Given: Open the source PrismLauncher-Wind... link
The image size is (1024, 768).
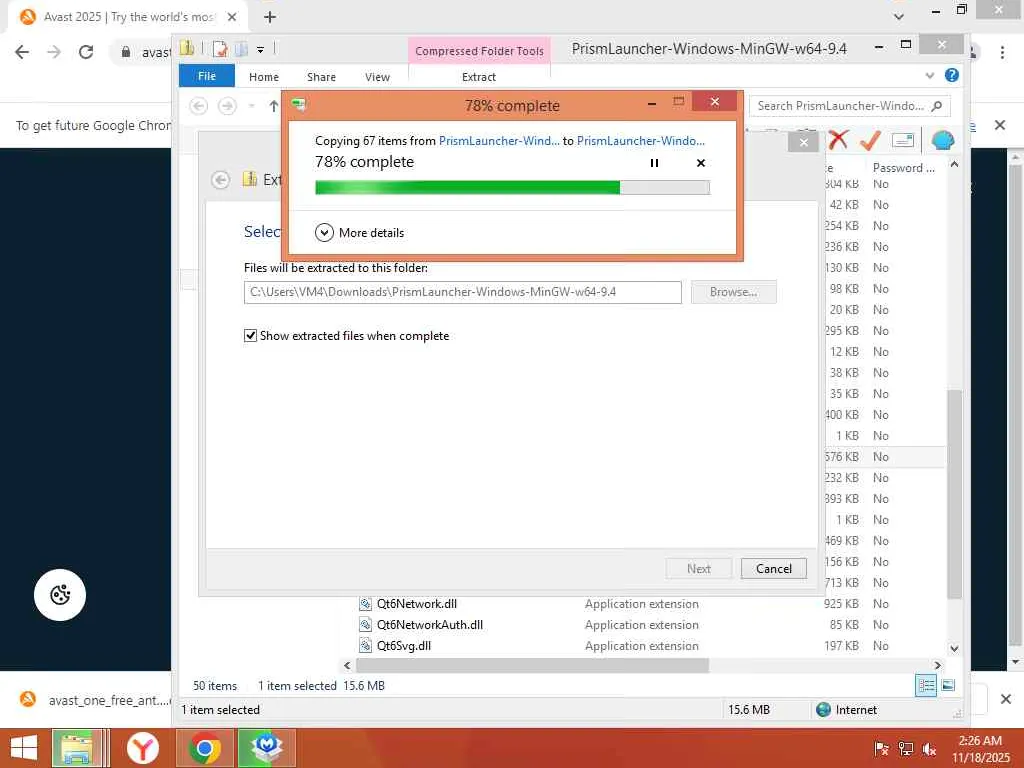Looking at the screenshot, I should point(499,140).
